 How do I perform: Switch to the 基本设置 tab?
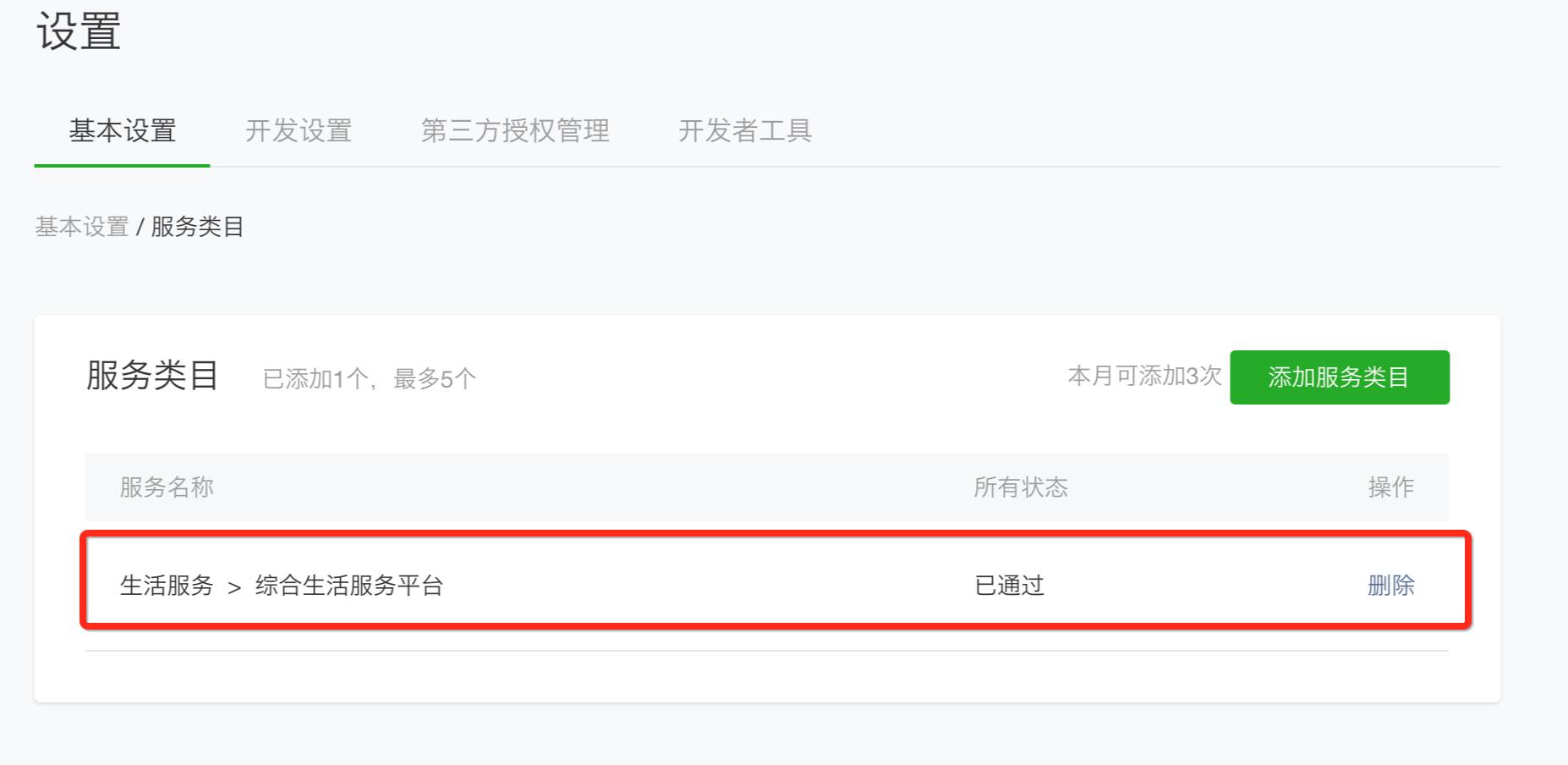[x=123, y=131]
